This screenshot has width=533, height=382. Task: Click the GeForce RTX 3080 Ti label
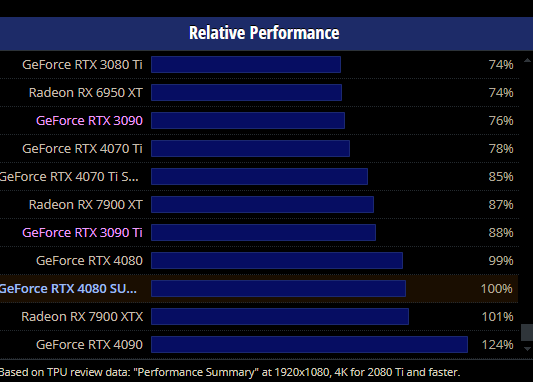pos(82,65)
